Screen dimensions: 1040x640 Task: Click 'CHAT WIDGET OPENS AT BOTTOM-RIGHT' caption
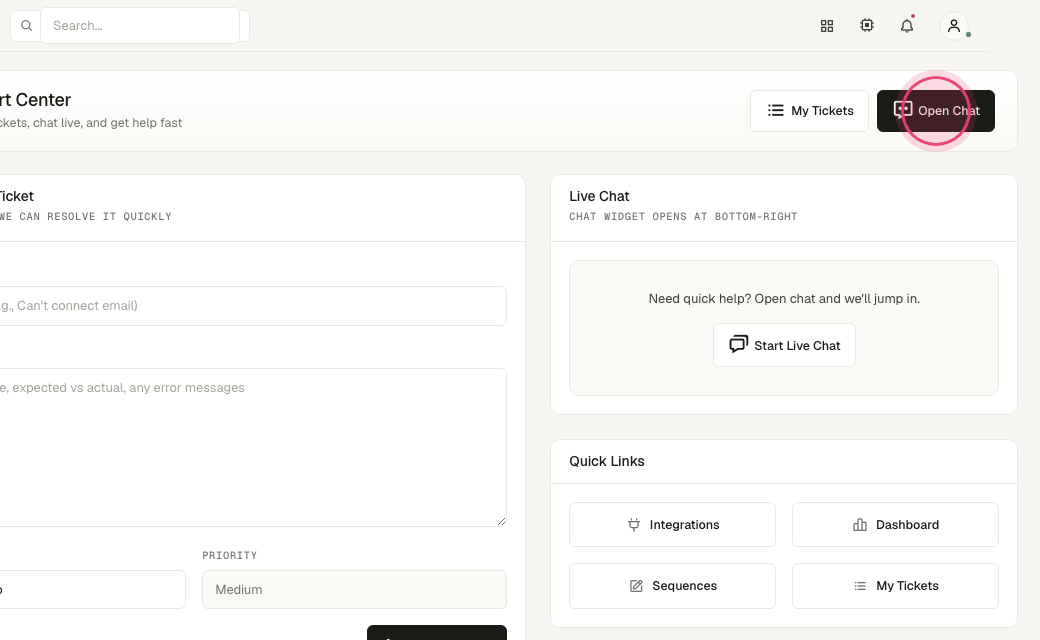click(683, 216)
